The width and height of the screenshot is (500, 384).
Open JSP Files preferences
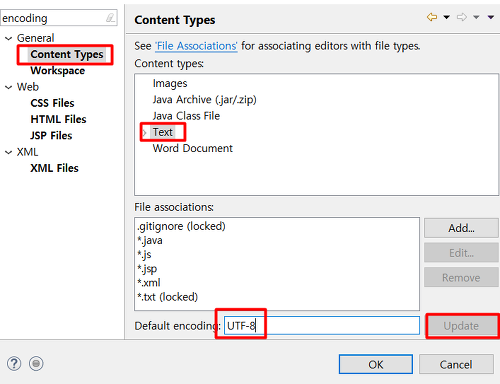coord(51,136)
